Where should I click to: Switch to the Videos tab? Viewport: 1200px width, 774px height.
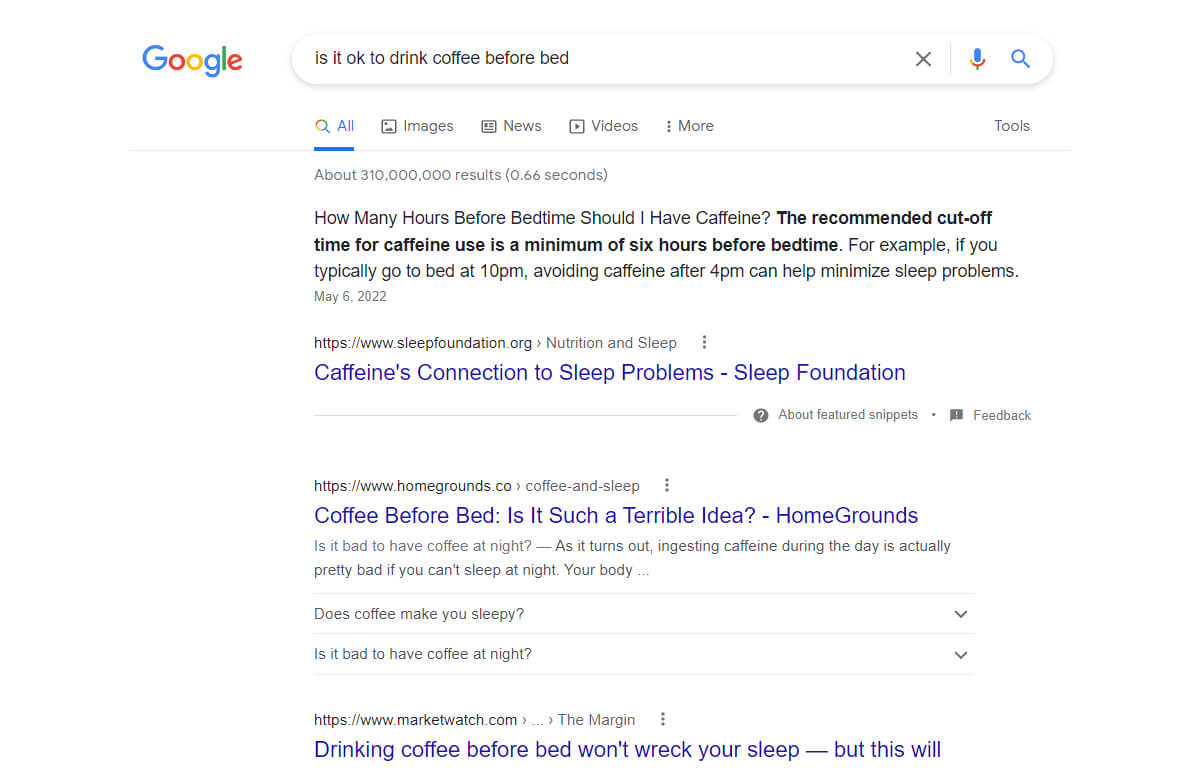[604, 125]
